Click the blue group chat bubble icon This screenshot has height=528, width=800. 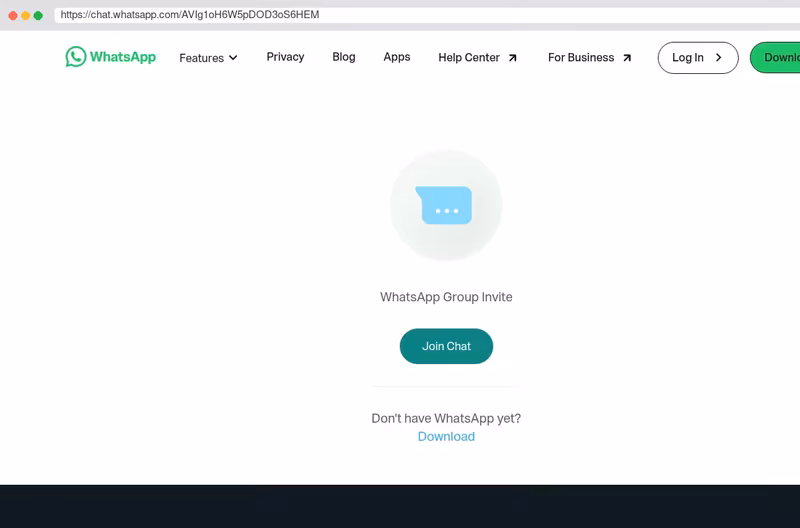pos(444,205)
